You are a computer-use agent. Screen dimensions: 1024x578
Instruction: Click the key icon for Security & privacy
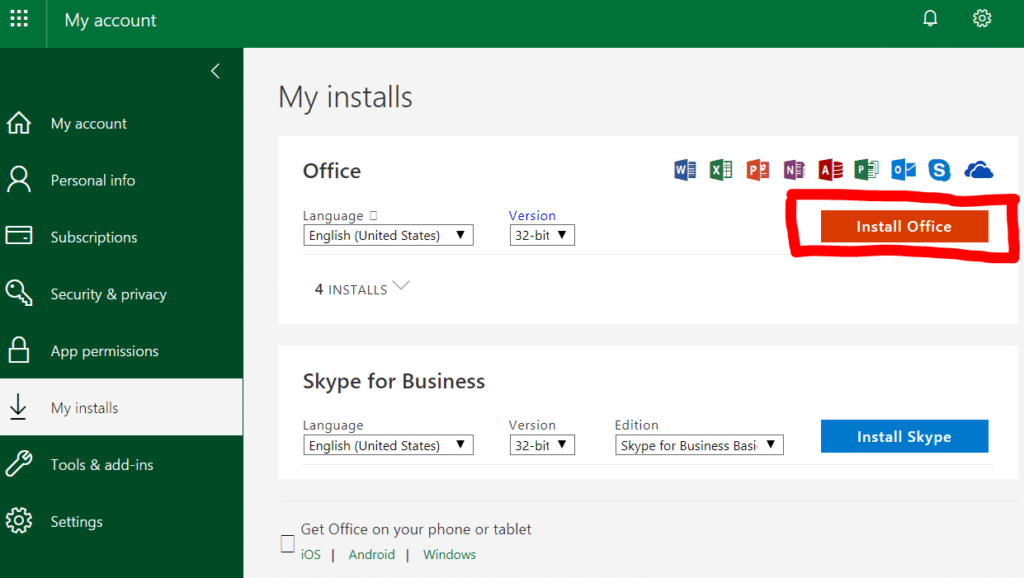(x=19, y=293)
